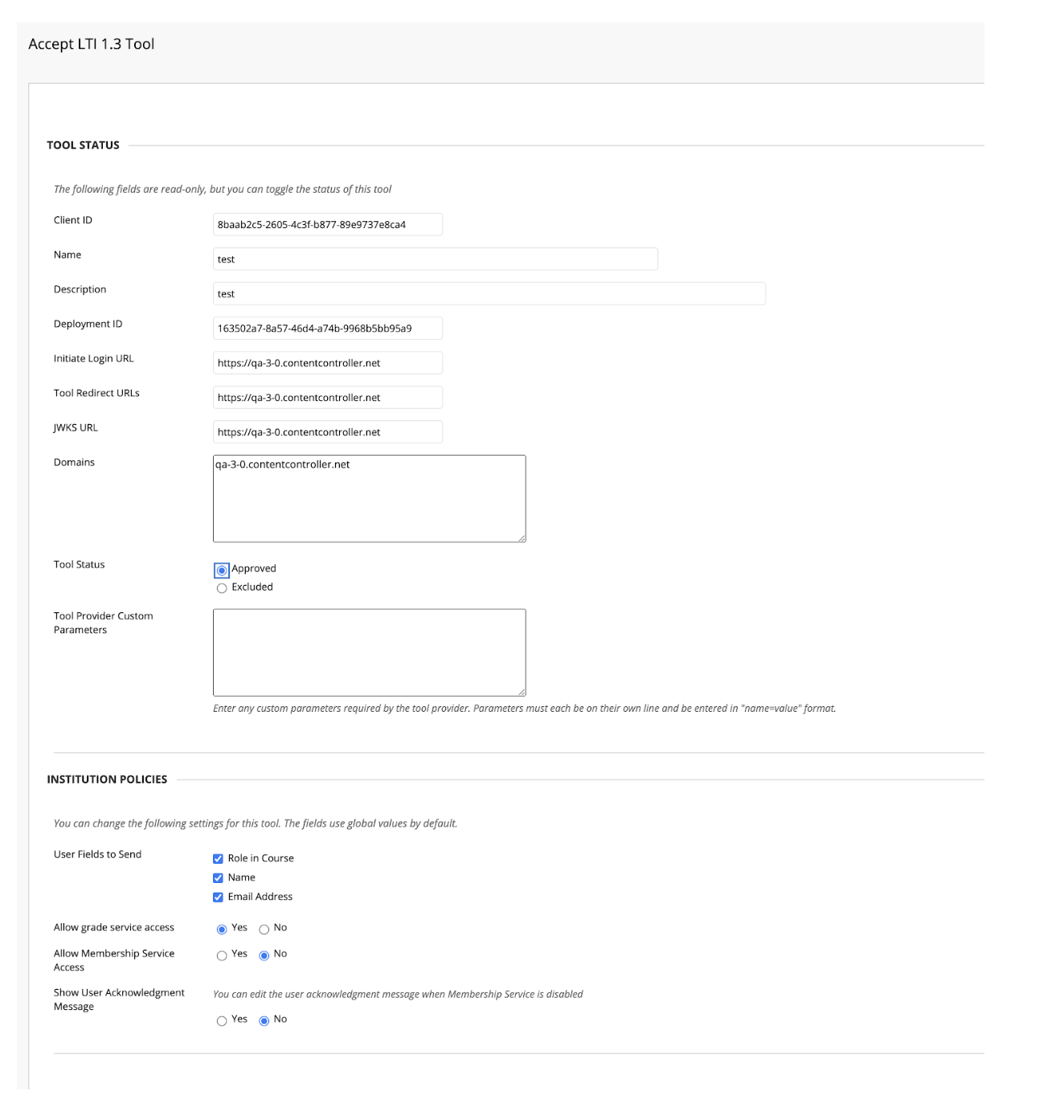Image resolution: width=1064 pixels, height=1120 pixels.
Task: Choose Yes for Allow grade service access
Action: tap(222, 930)
